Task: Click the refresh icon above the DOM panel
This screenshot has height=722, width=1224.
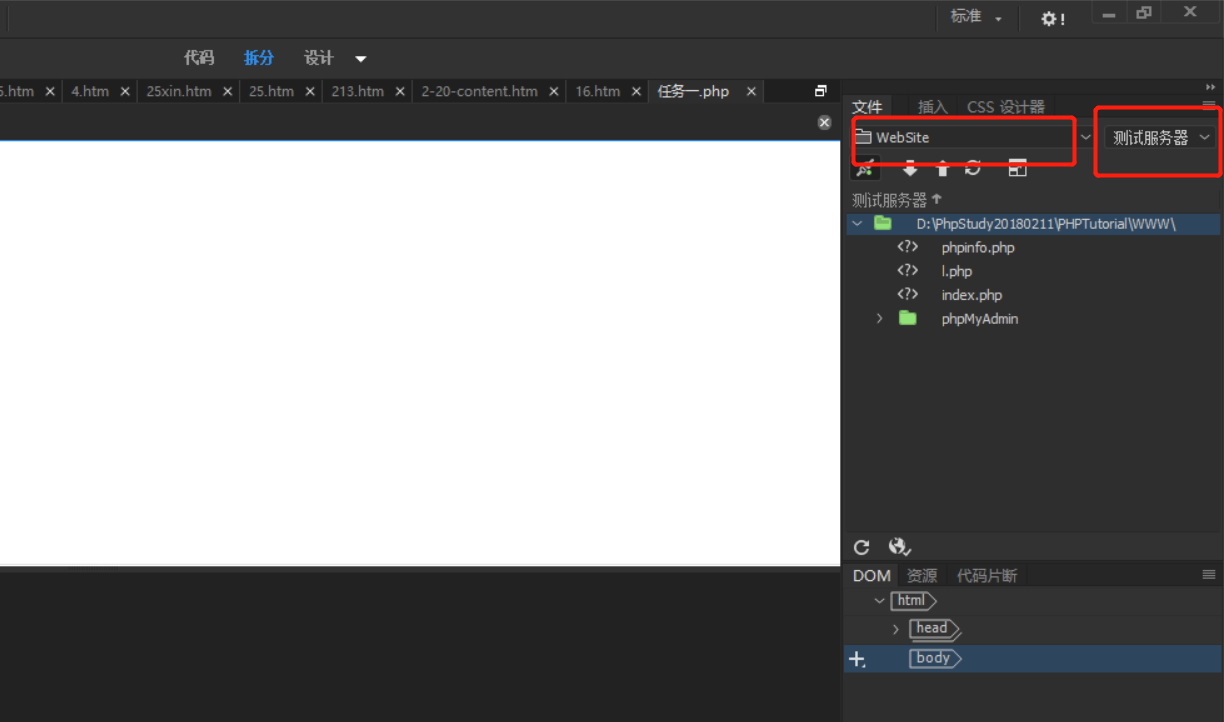Action: pos(861,547)
